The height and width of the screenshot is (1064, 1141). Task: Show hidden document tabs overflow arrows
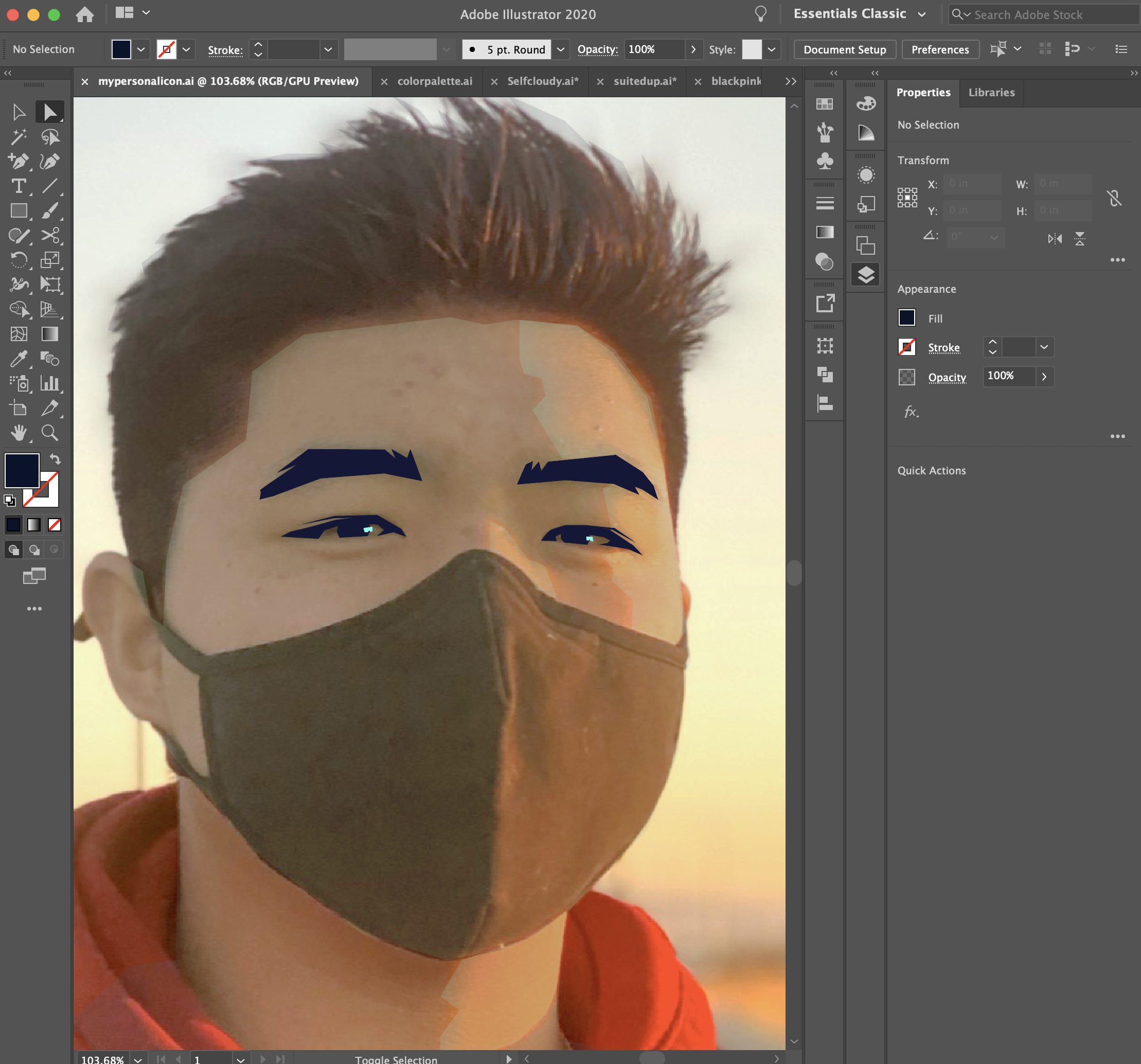tap(790, 81)
